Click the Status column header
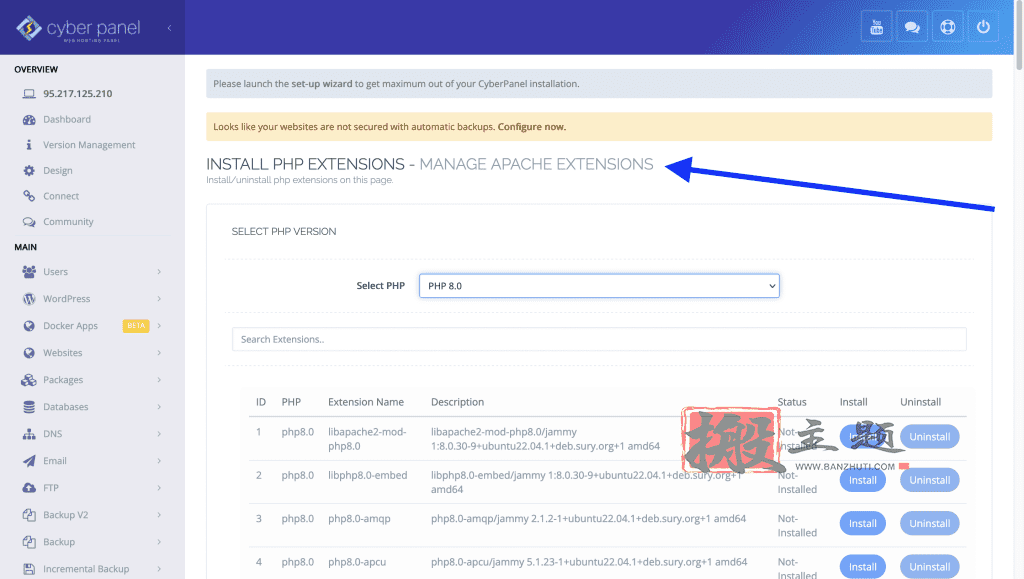Screen dimensions: 1024x579 point(792,402)
